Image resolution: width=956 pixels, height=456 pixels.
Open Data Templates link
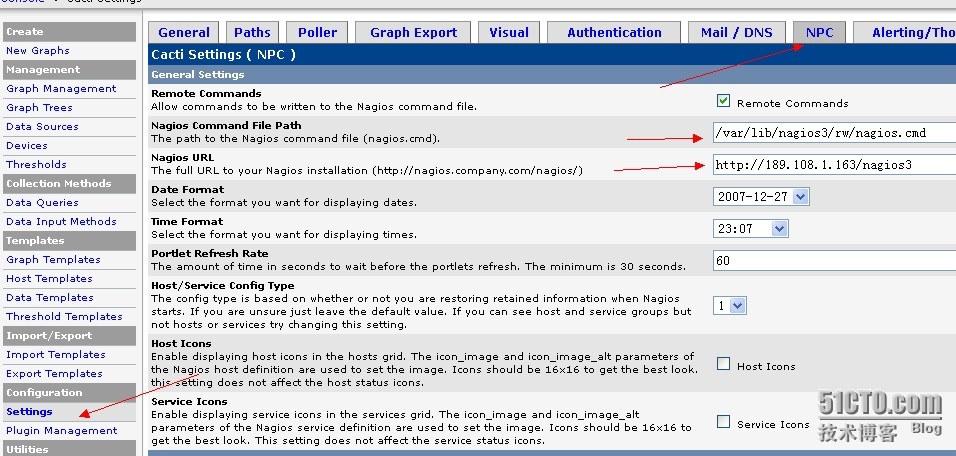(49, 297)
